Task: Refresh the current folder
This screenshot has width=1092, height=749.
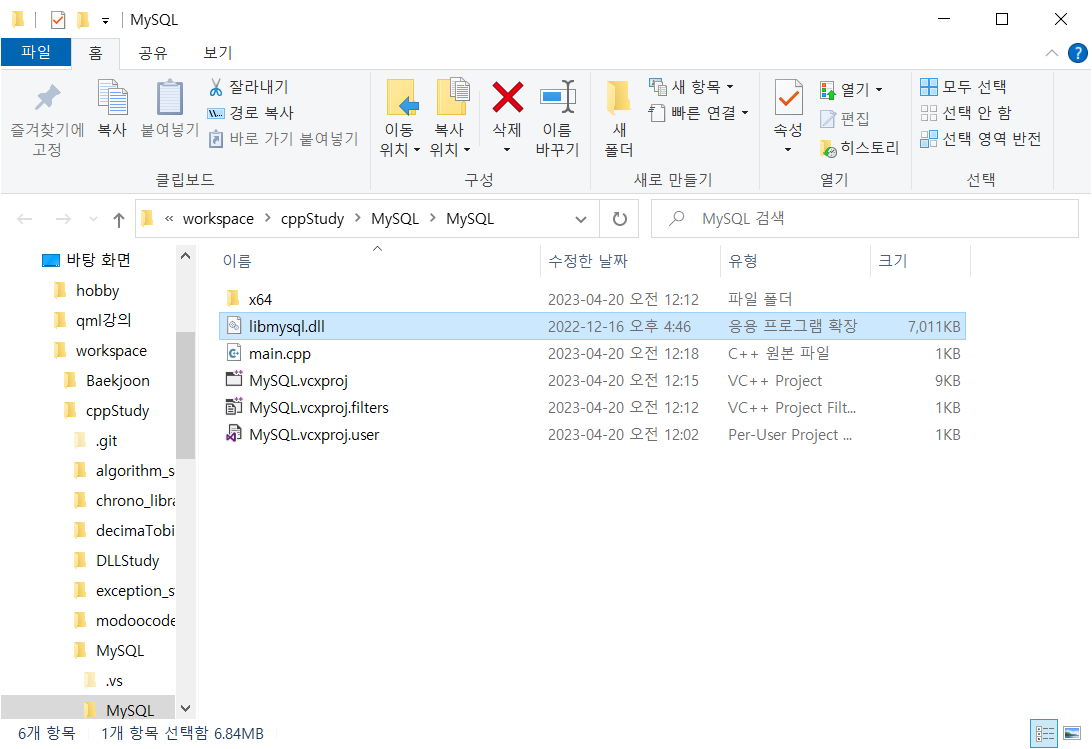Action: pyautogui.click(x=620, y=219)
